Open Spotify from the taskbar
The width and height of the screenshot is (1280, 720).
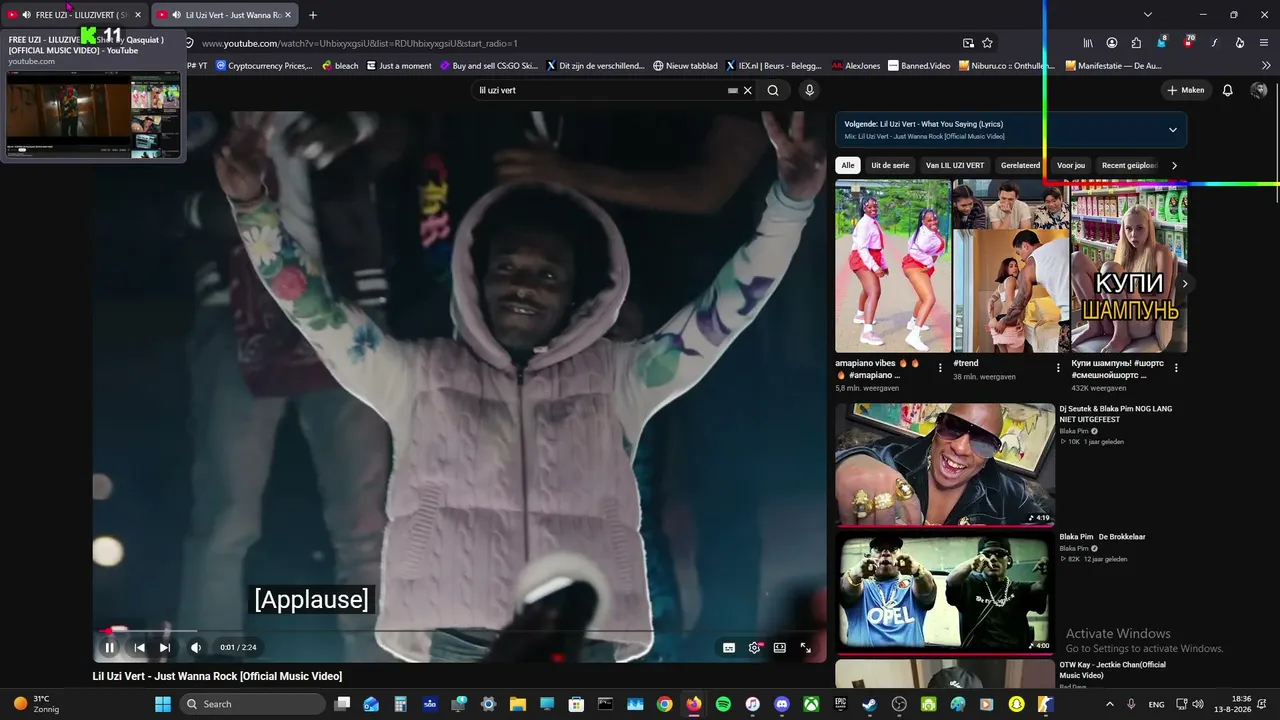723,704
